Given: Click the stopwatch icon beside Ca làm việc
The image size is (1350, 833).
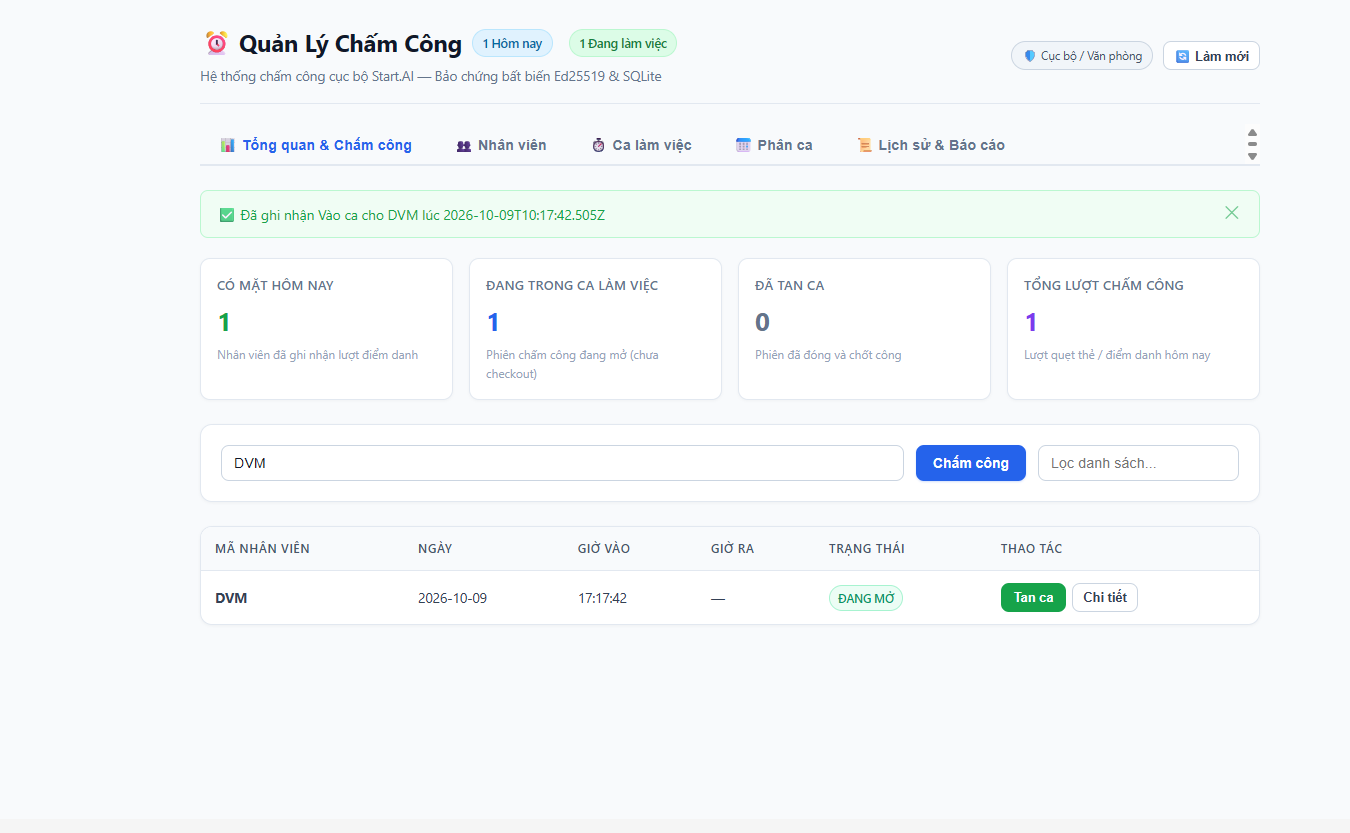Looking at the screenshot, I should point(599,145).
